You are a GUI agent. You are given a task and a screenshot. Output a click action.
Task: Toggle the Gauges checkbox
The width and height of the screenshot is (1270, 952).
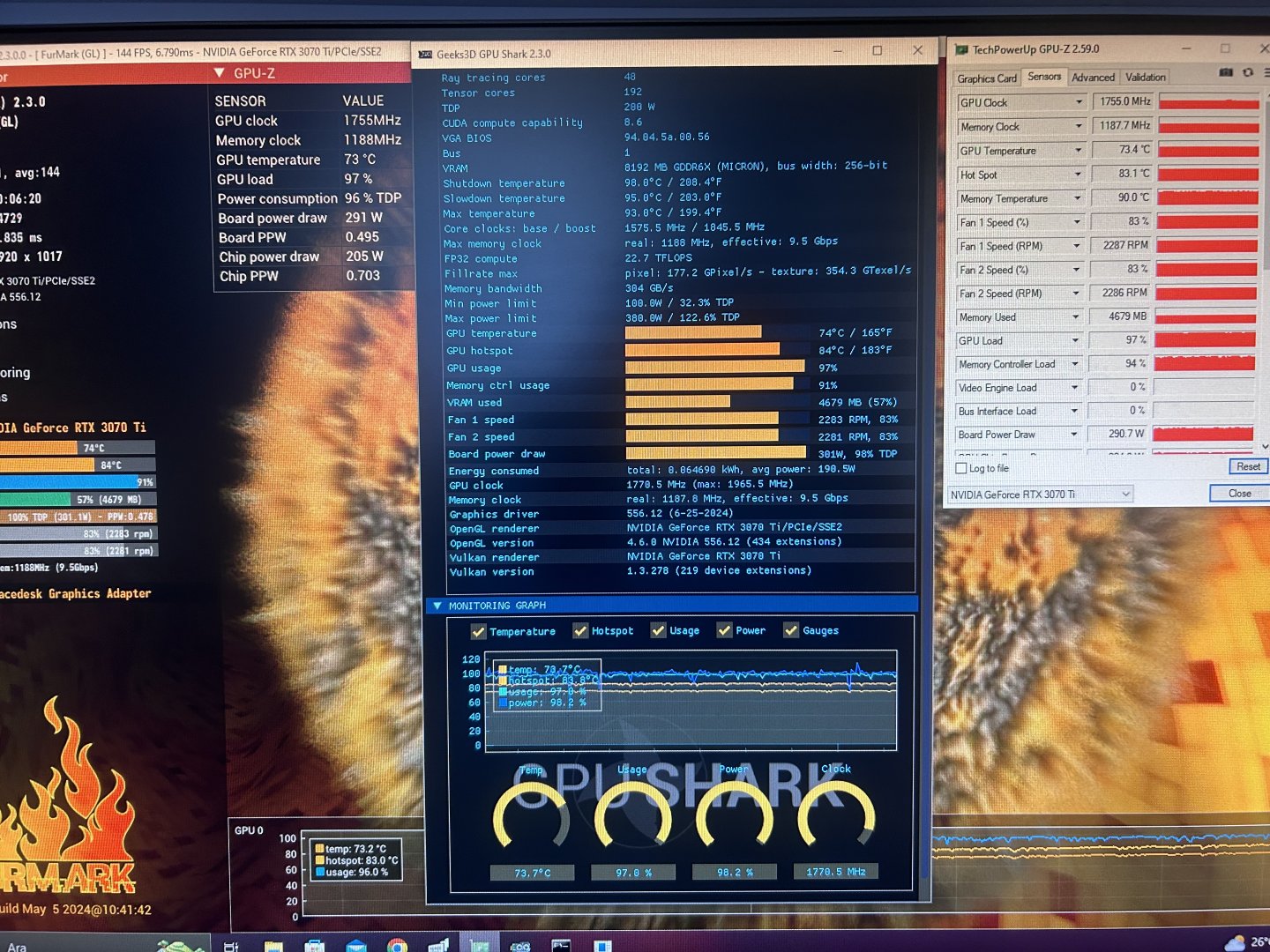click(x=791, y=630)
